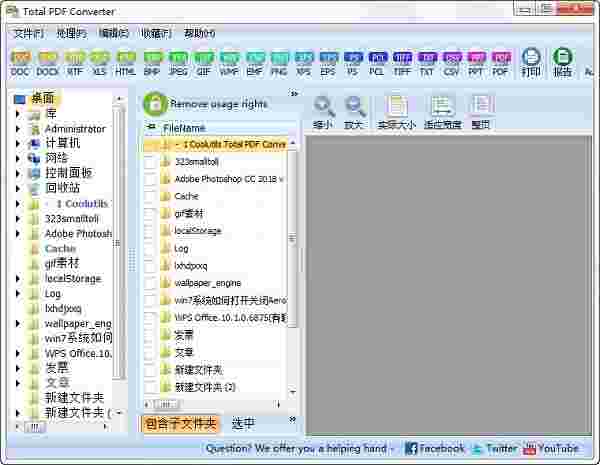Open the Facebook link
The height and width of the screenshot is (465, 600).
[x=435, y=448]
